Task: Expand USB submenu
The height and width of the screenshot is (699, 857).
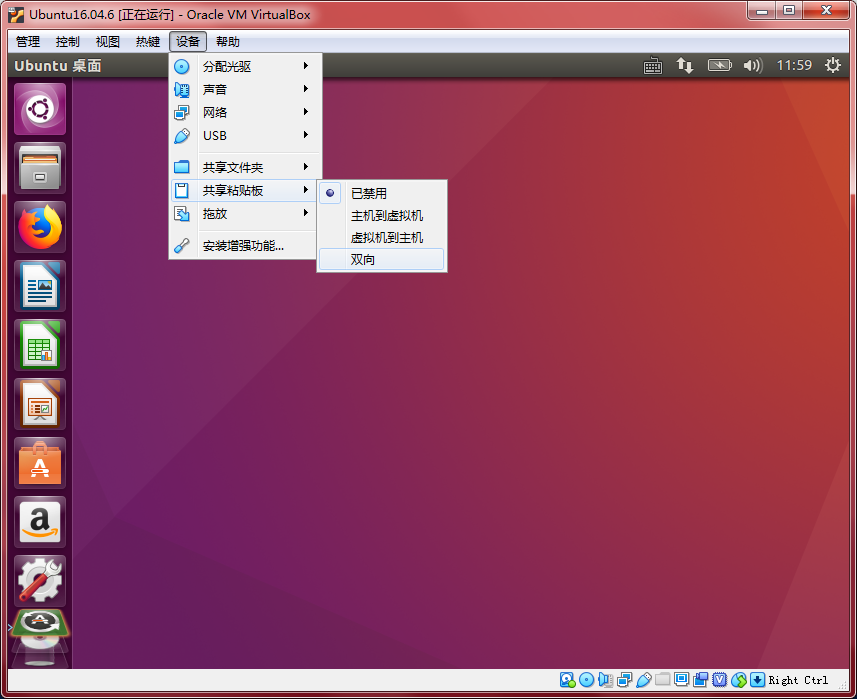Action: pyautogui.click(x=245, y=135)
